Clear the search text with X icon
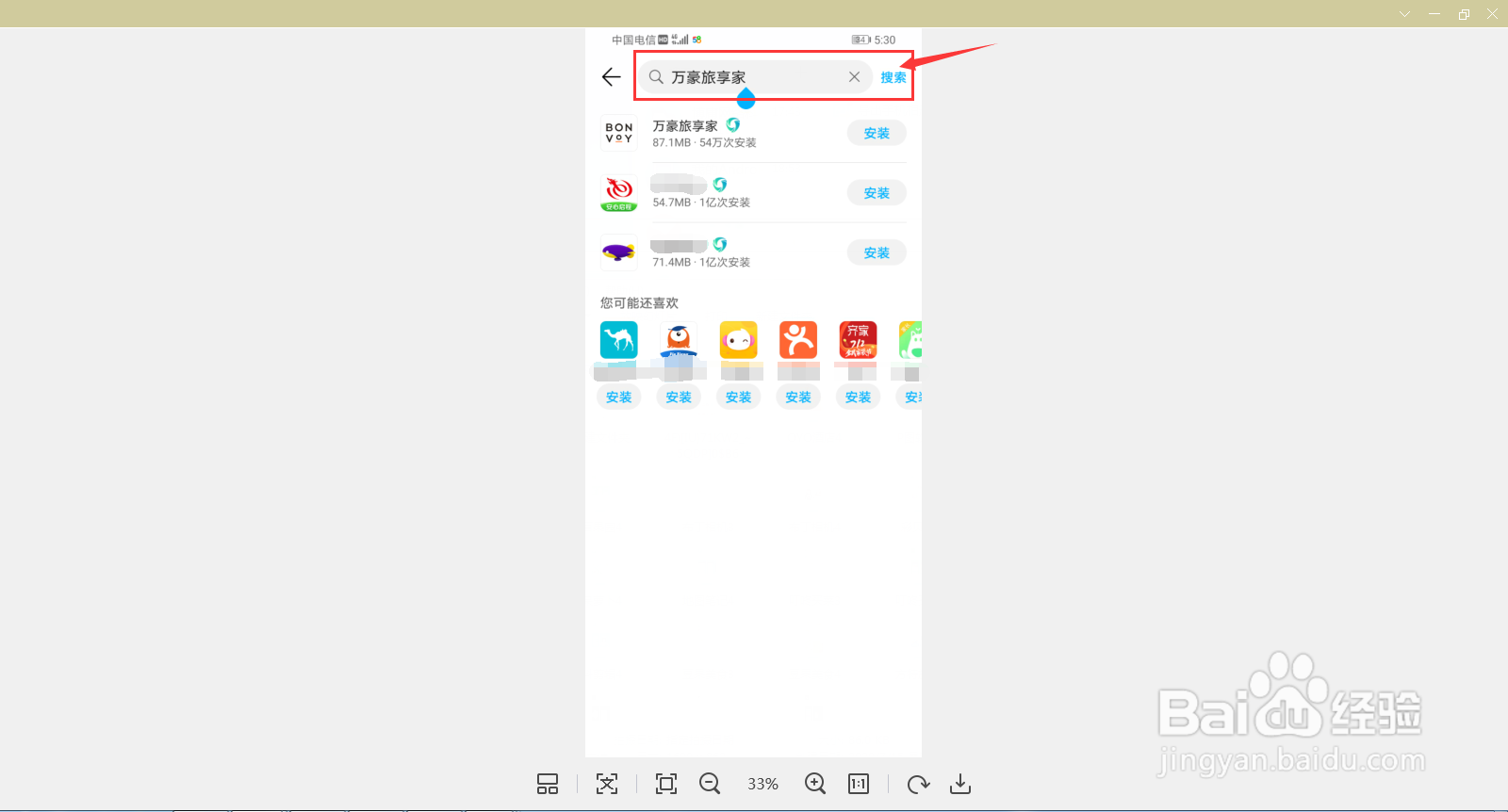 (854, 77)
